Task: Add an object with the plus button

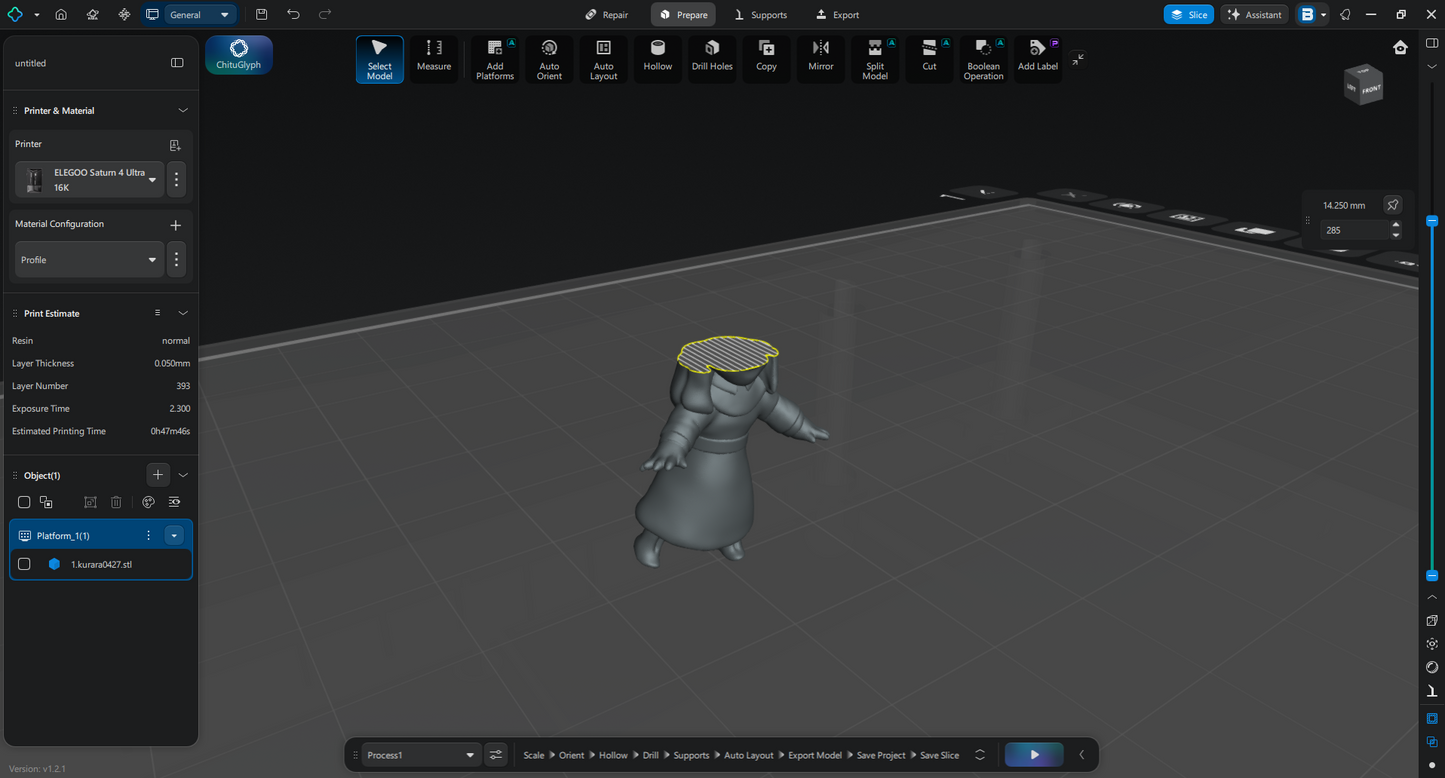Action: (x=158, y=475)
